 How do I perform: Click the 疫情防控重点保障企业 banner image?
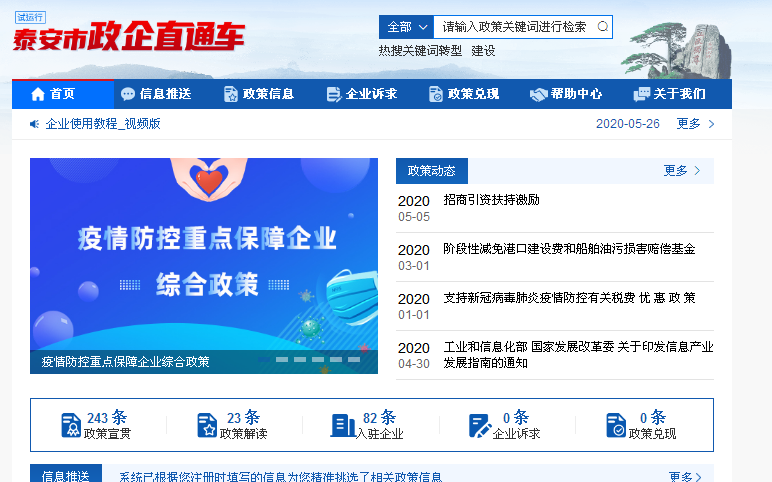[x=204, y=255]
